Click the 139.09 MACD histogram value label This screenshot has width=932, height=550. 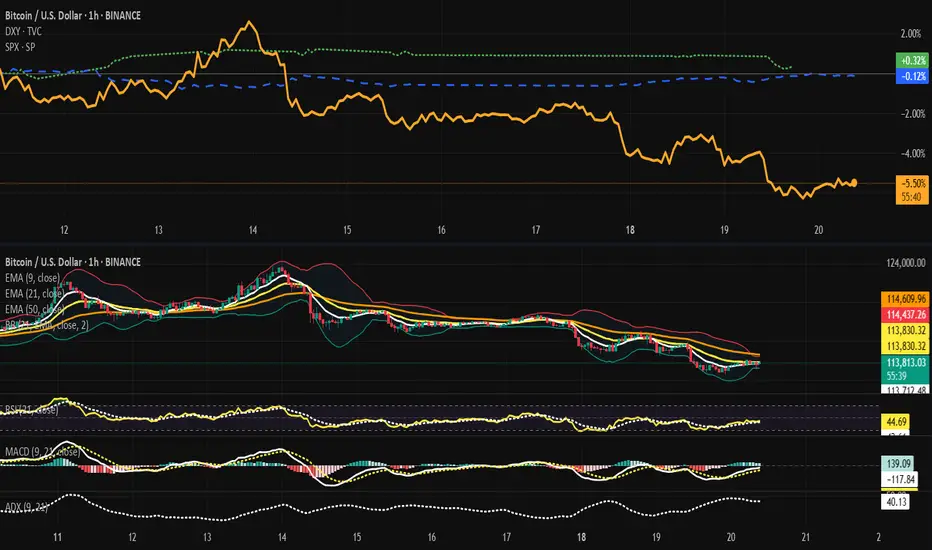[898, 463]
